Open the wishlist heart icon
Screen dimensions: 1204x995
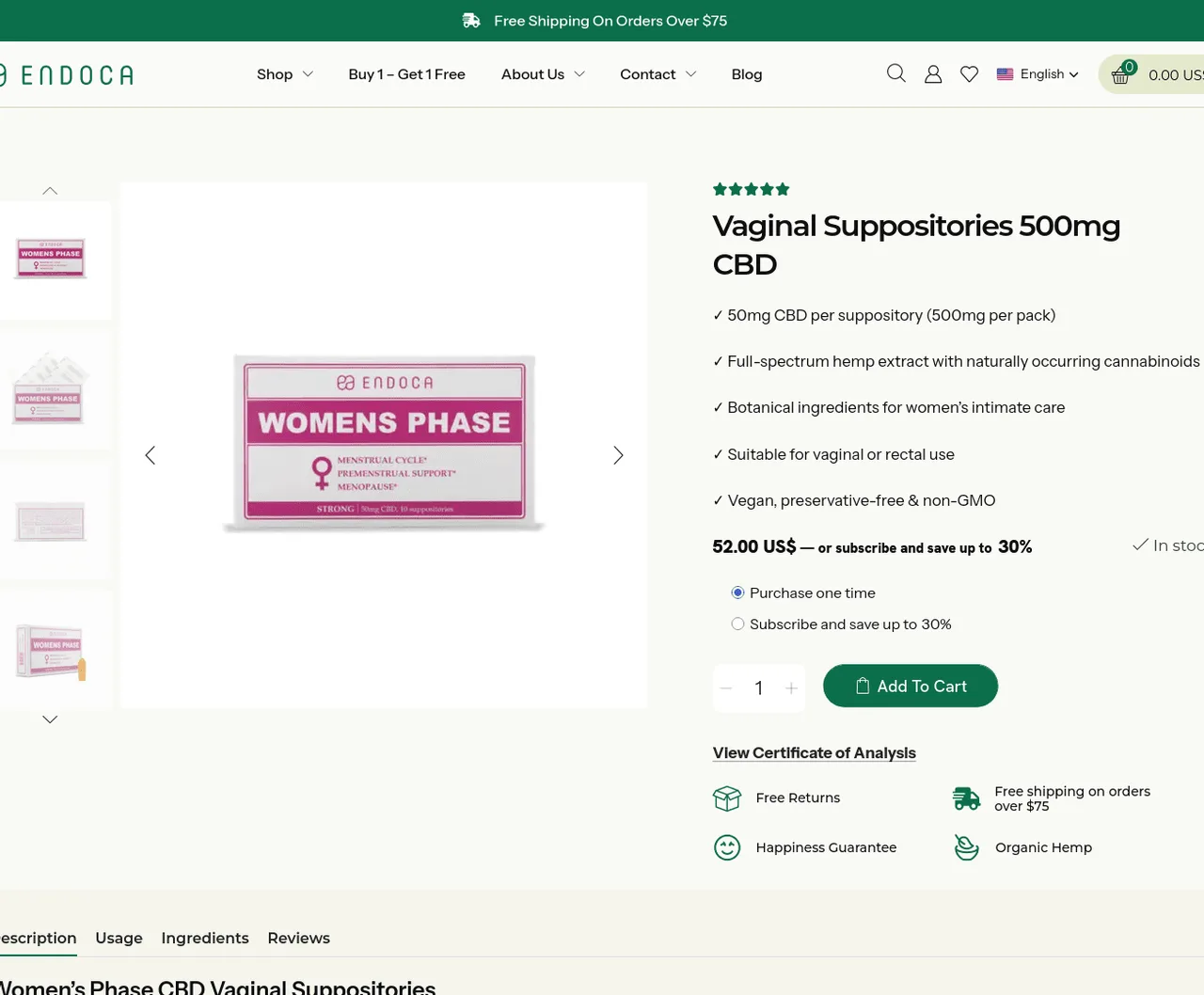click(x=969, y=74)
